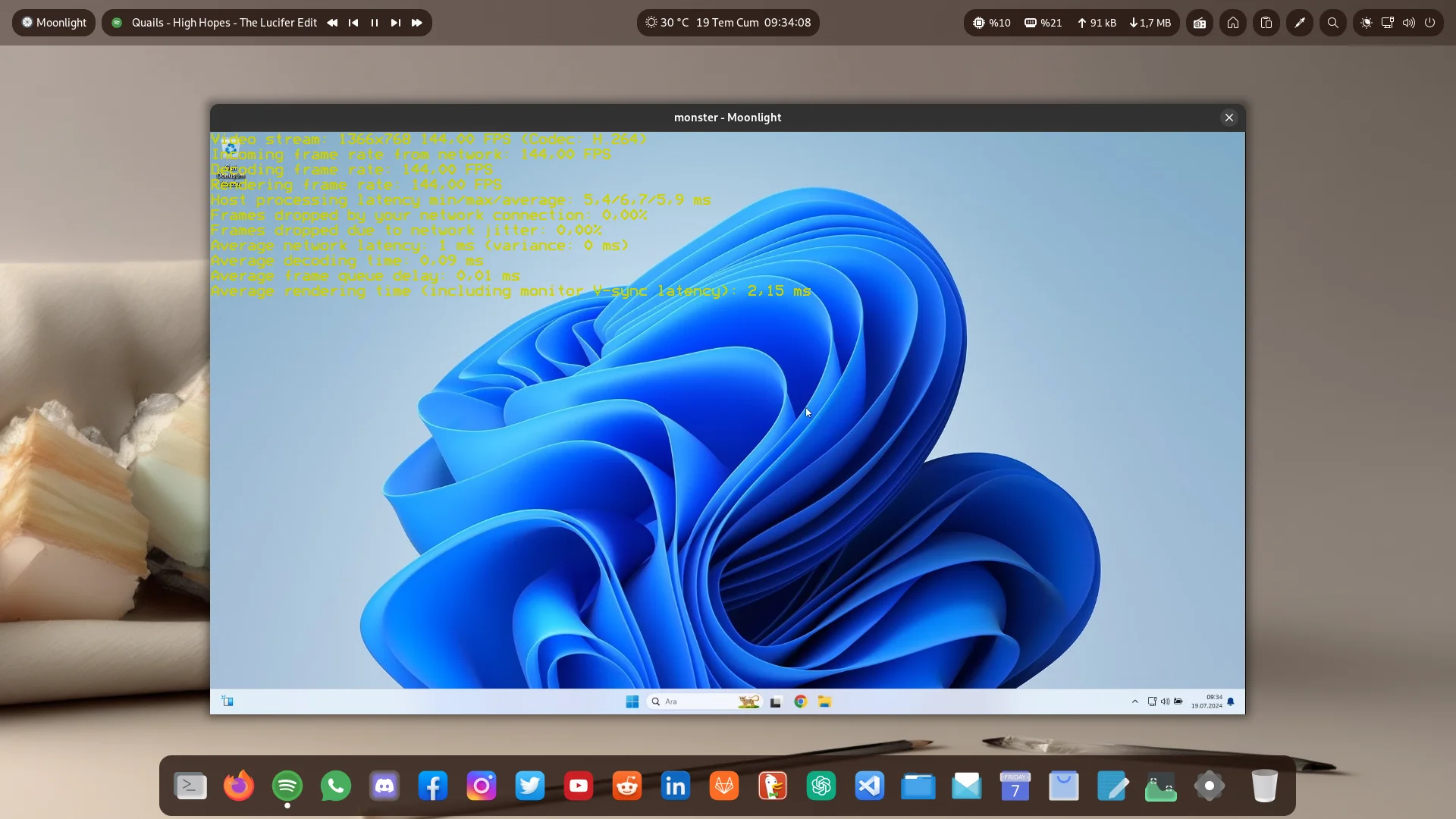
Task: Click the memory usage %21 indicator
Action: [x=1043, y=23]
